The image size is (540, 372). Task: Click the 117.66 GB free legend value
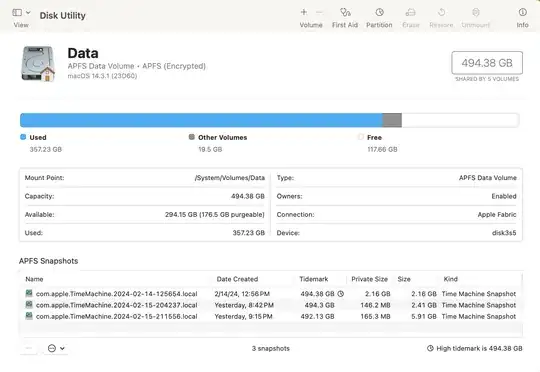(382, 149)
